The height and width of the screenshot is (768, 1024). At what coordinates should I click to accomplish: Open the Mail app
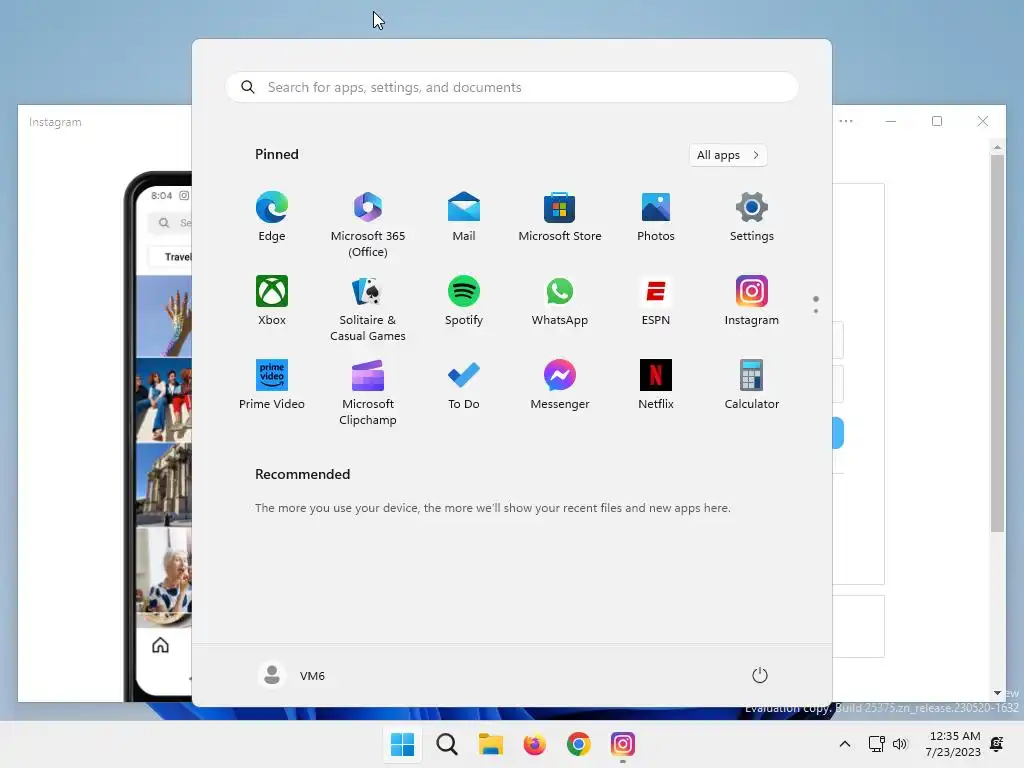(x=464, y=217)
